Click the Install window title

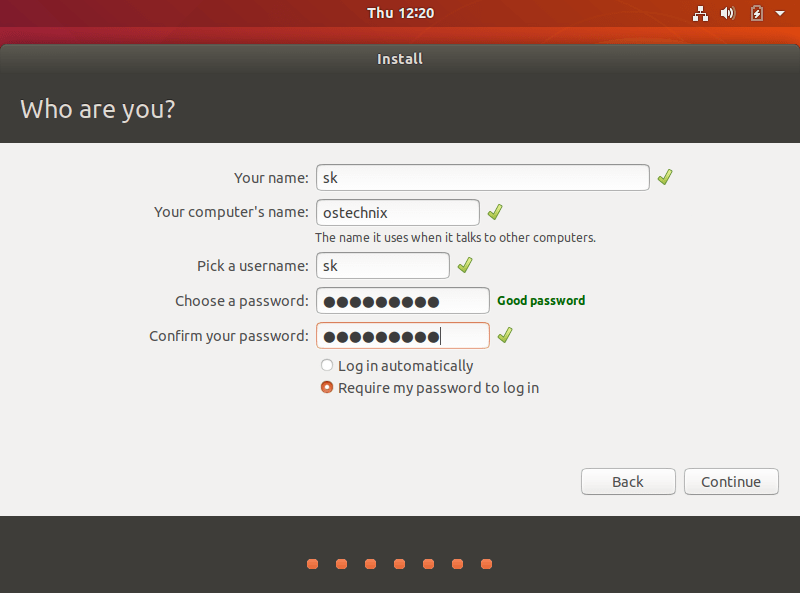pyautogui.click(x=400, y=59)
